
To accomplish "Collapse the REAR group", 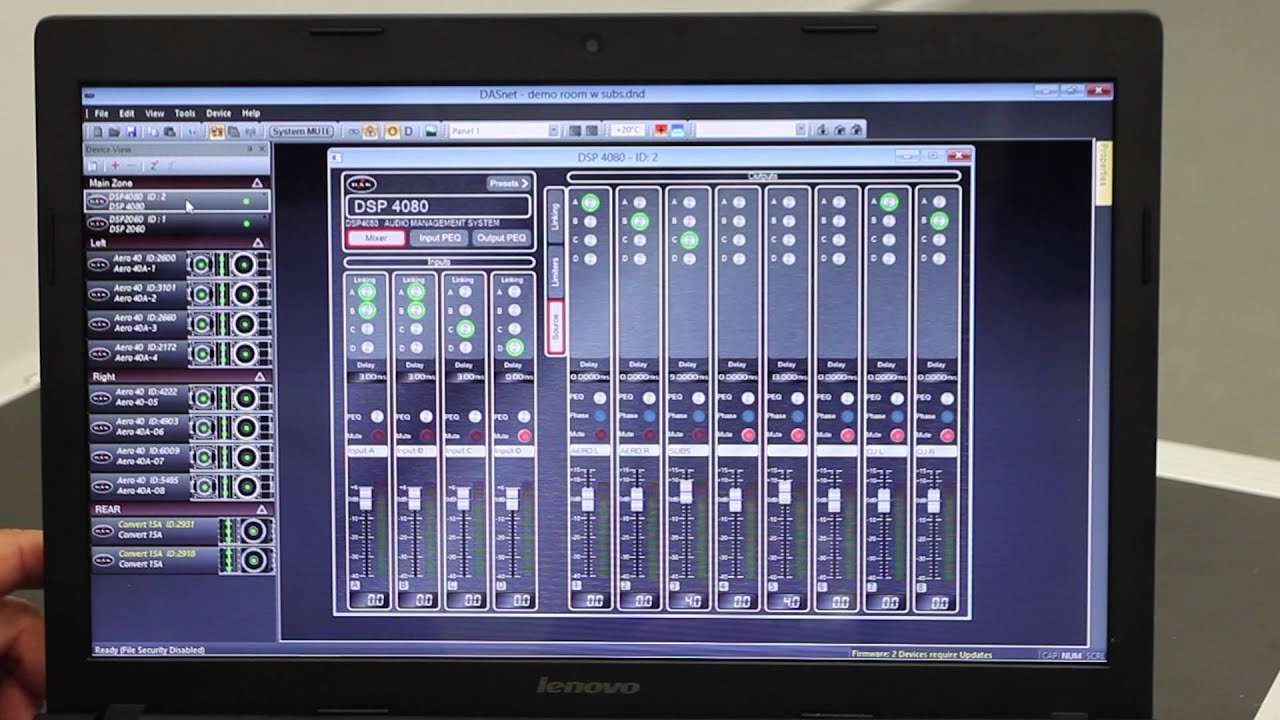I will tap(262, 510).
